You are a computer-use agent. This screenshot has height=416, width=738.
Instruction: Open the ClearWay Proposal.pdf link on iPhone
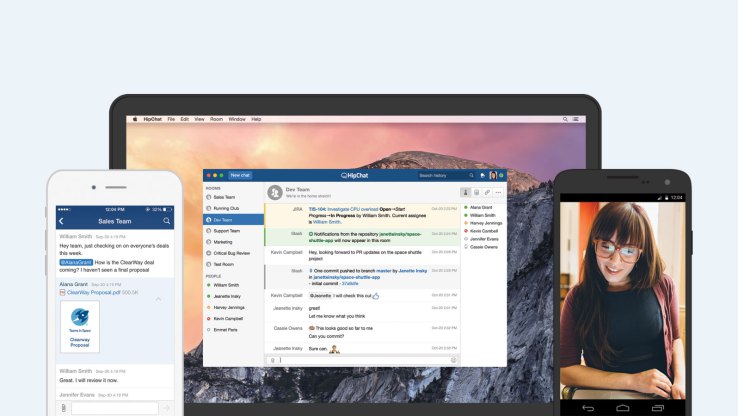pyautogui.click(x=94, y=293)
